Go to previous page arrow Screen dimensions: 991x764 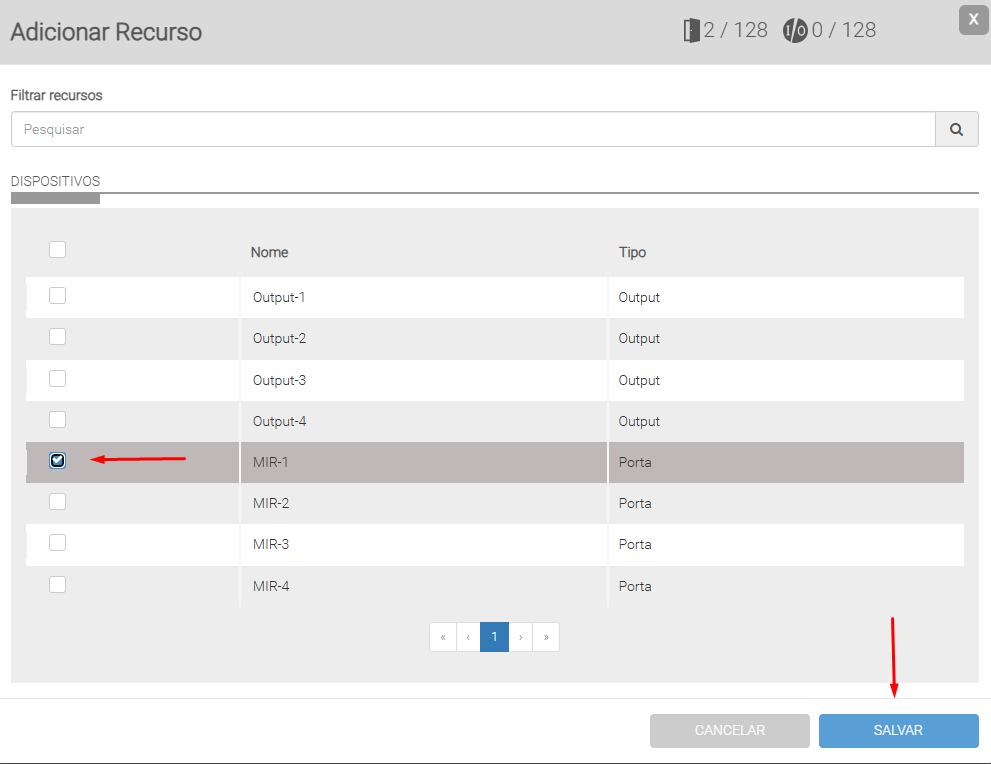[468, 637]
